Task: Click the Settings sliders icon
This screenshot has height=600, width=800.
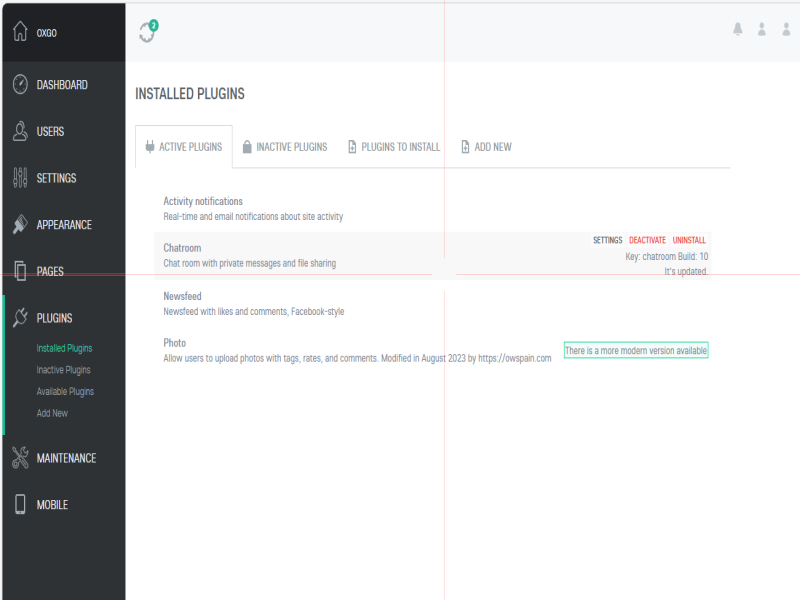Action: 20,178
